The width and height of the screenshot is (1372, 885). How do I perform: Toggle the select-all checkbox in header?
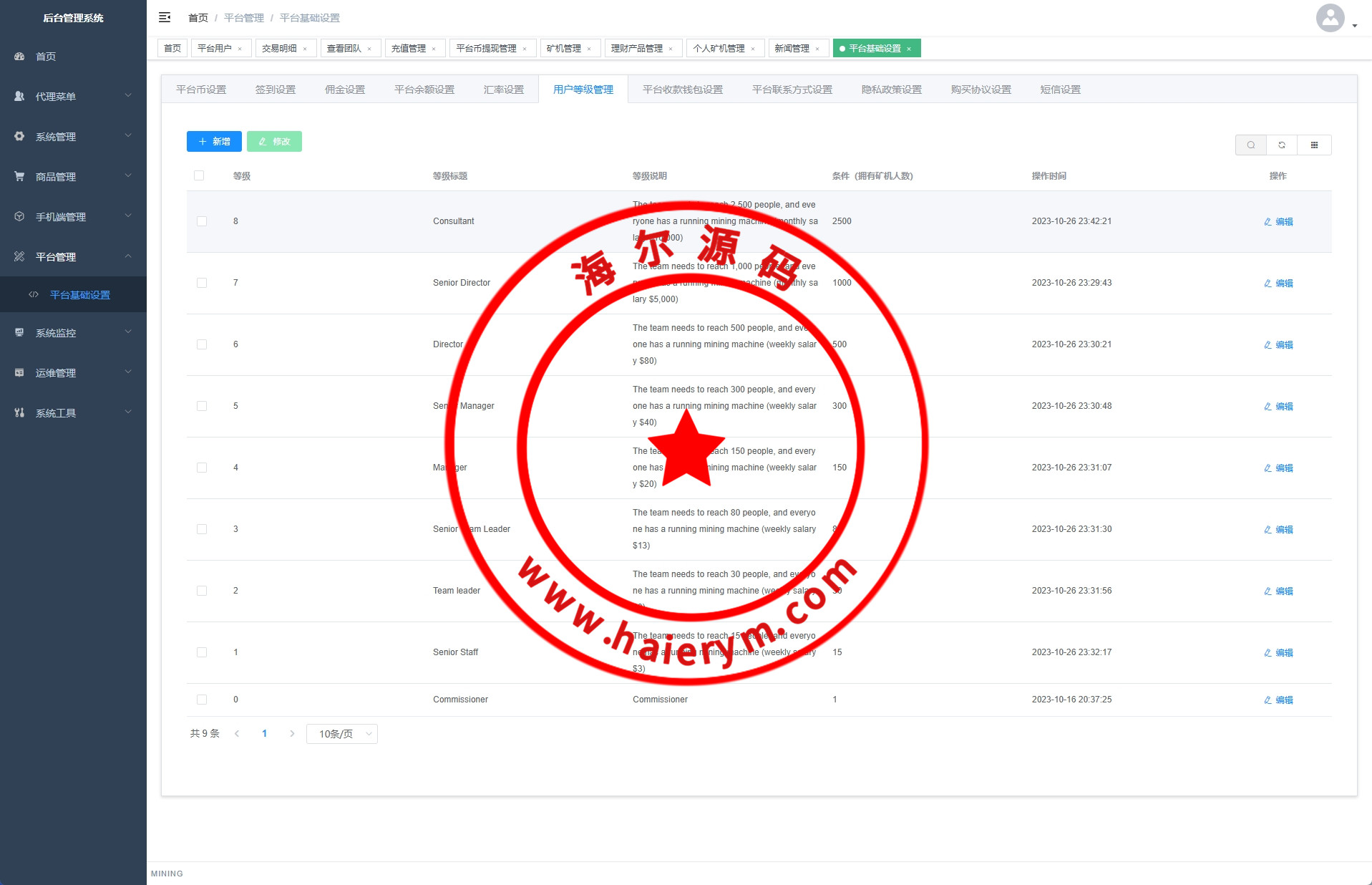[x=199, y=175]
